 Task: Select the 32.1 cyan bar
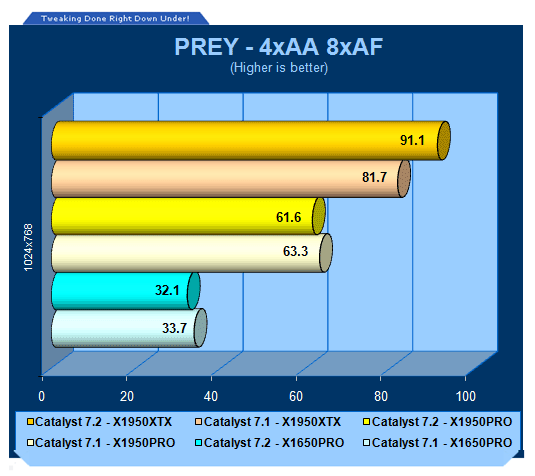[126, 291]
